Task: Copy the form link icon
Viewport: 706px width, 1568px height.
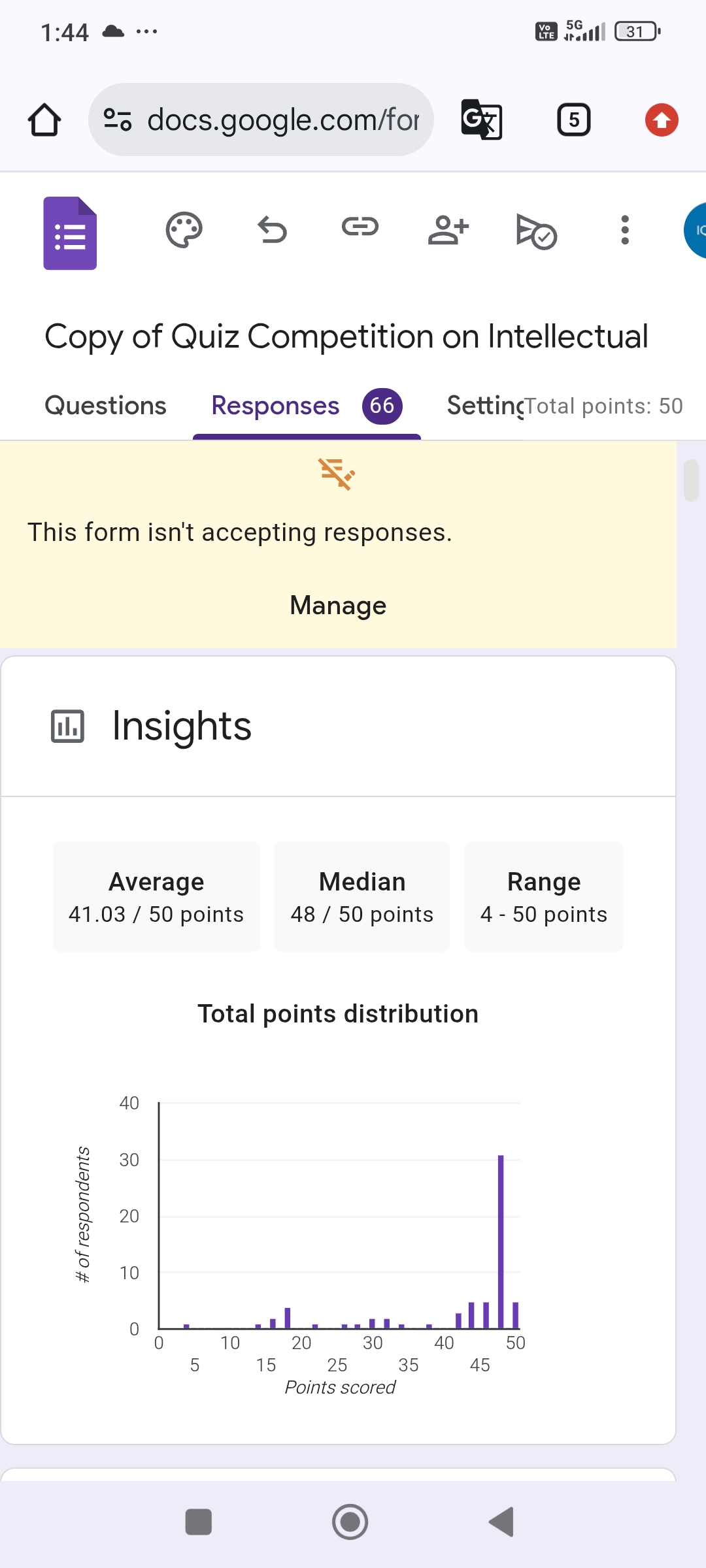Action: pyautogui.click(x=360, y=227)
